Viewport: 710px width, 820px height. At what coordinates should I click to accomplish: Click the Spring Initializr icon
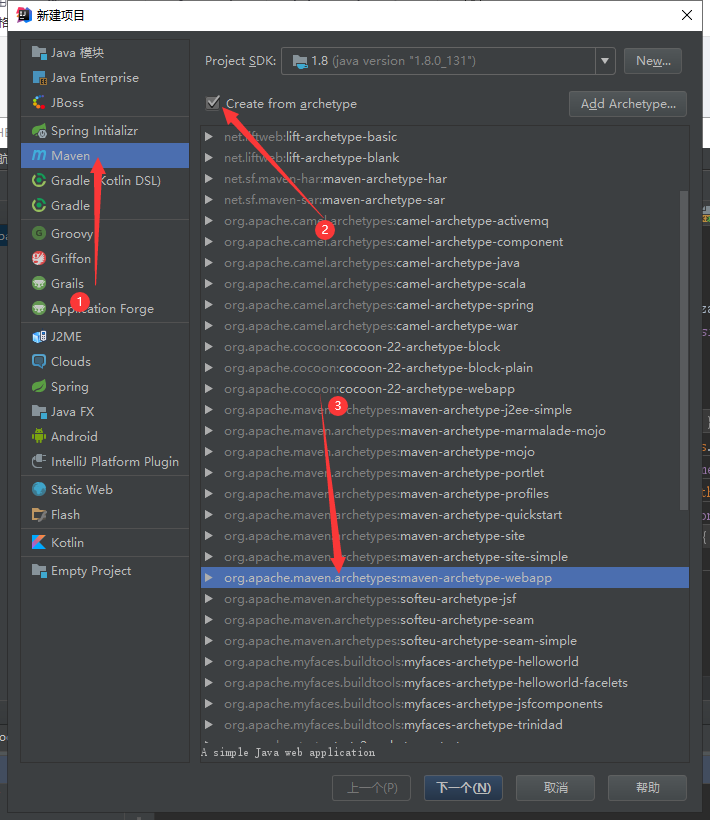[39, 130]
